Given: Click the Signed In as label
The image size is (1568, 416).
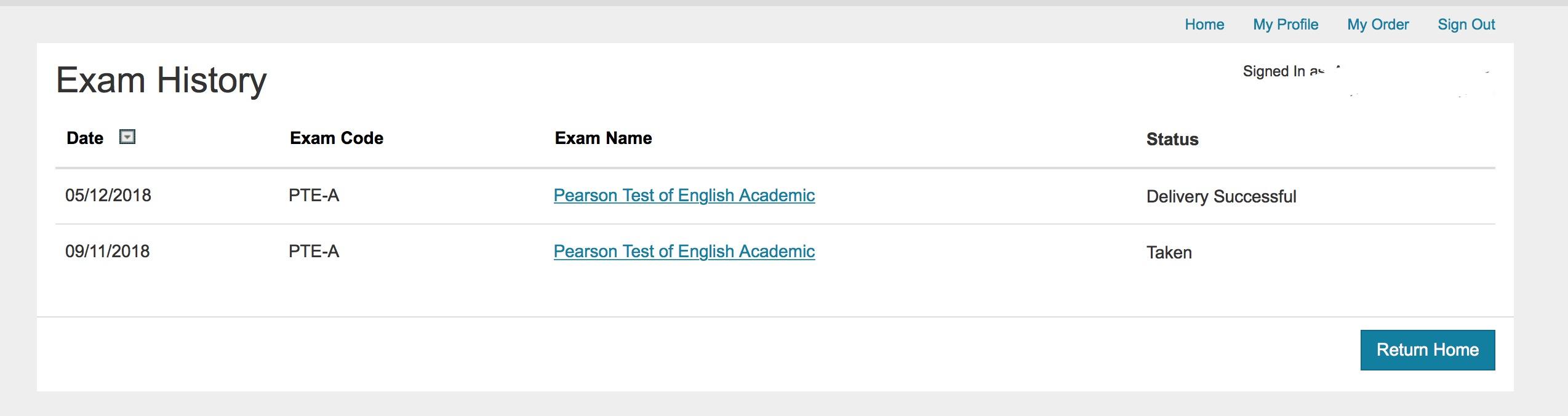Looking at the screenshot, I should (x=1282, y=72).
